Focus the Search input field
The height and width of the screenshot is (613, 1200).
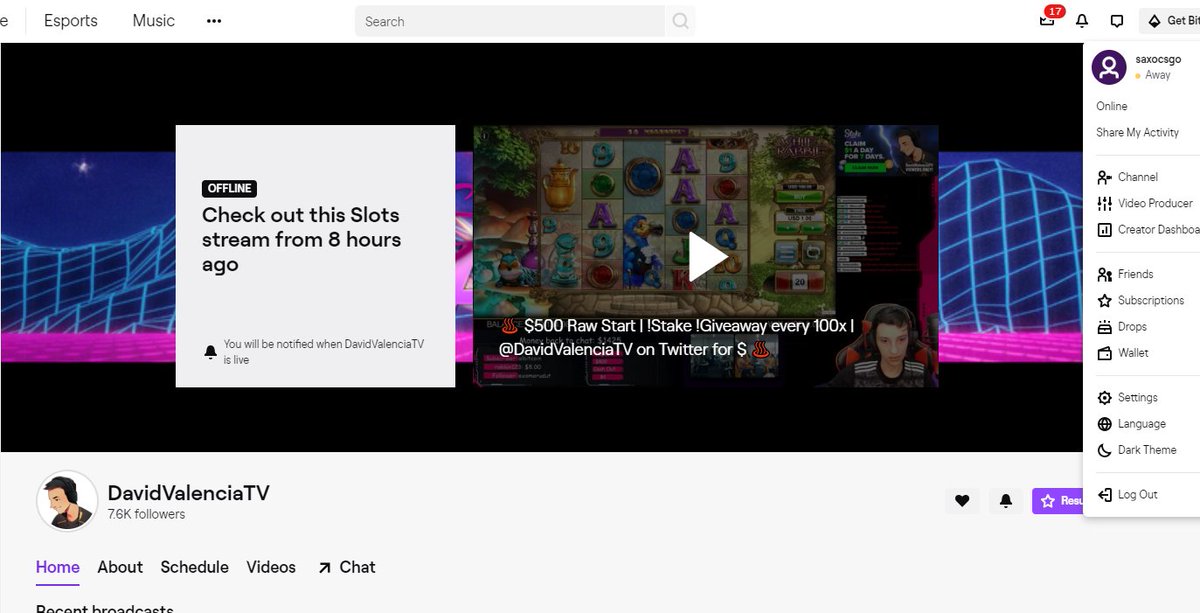tap(510, 21)
